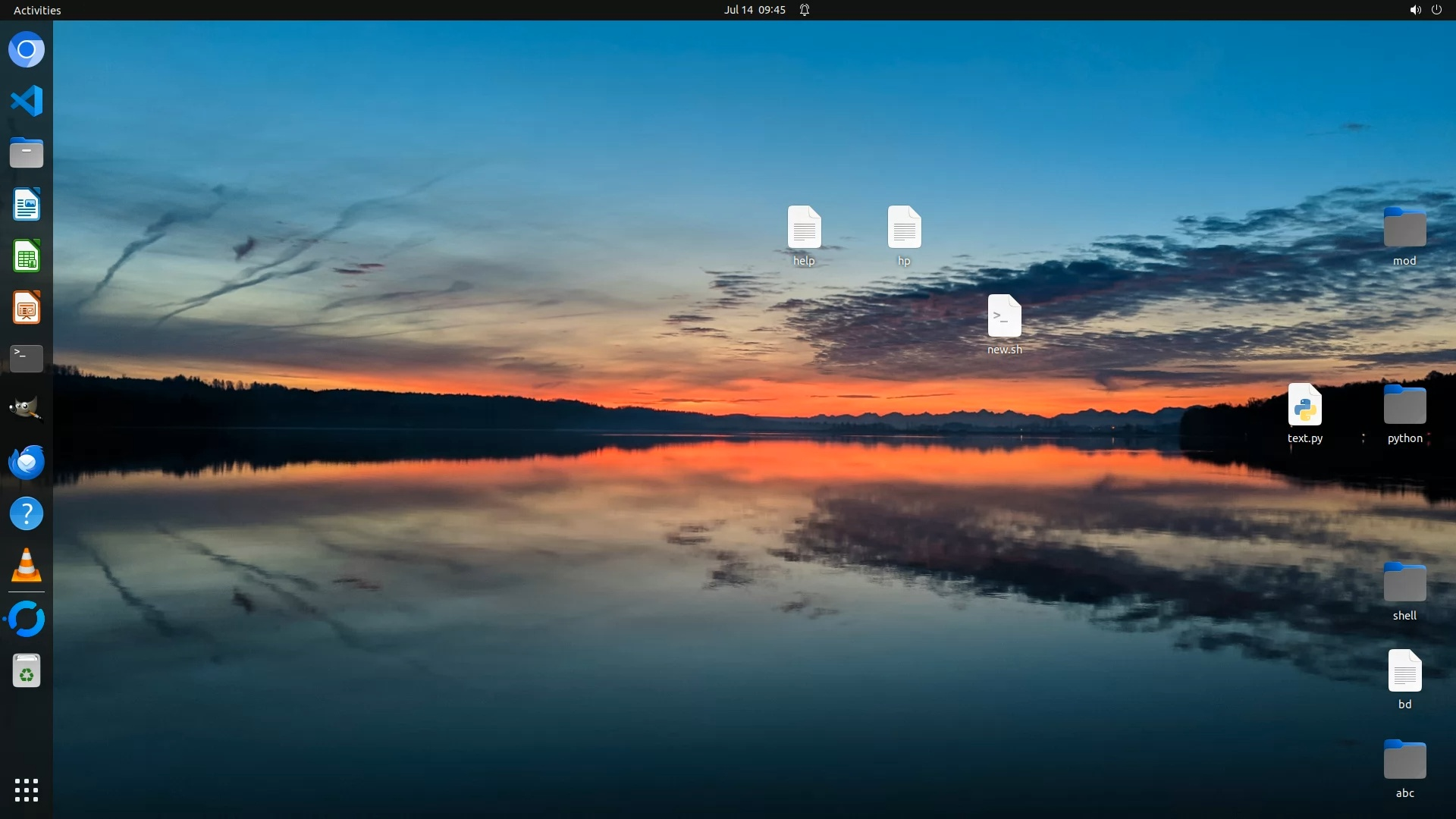Launch LibreOffice Impress from the dock

(27, 308)
